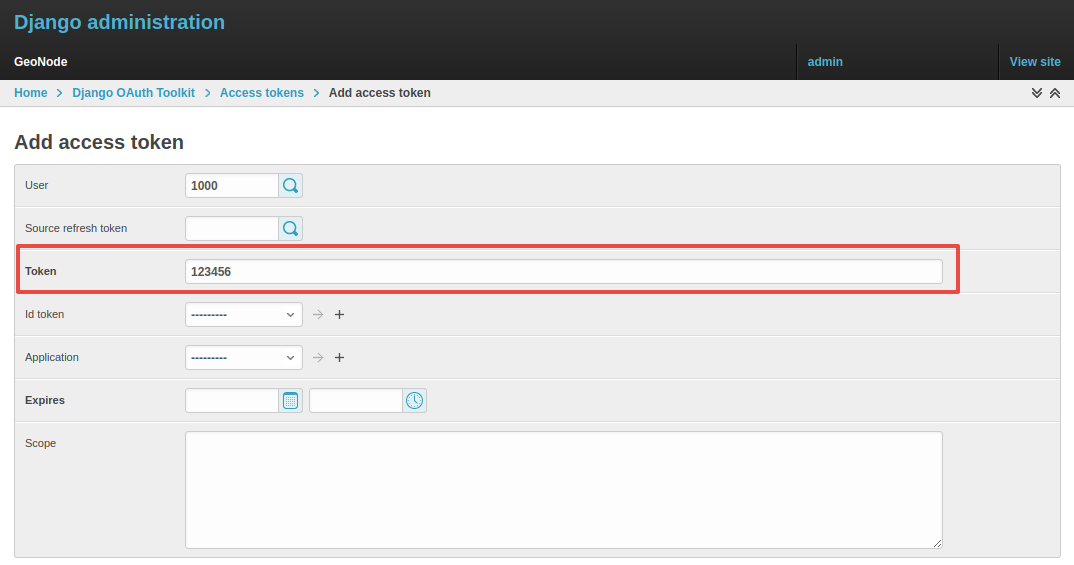Image resolution: width=1074 pixels, height=565 pixels.
Task: Click the View site link
Action: coord(1035,62)
